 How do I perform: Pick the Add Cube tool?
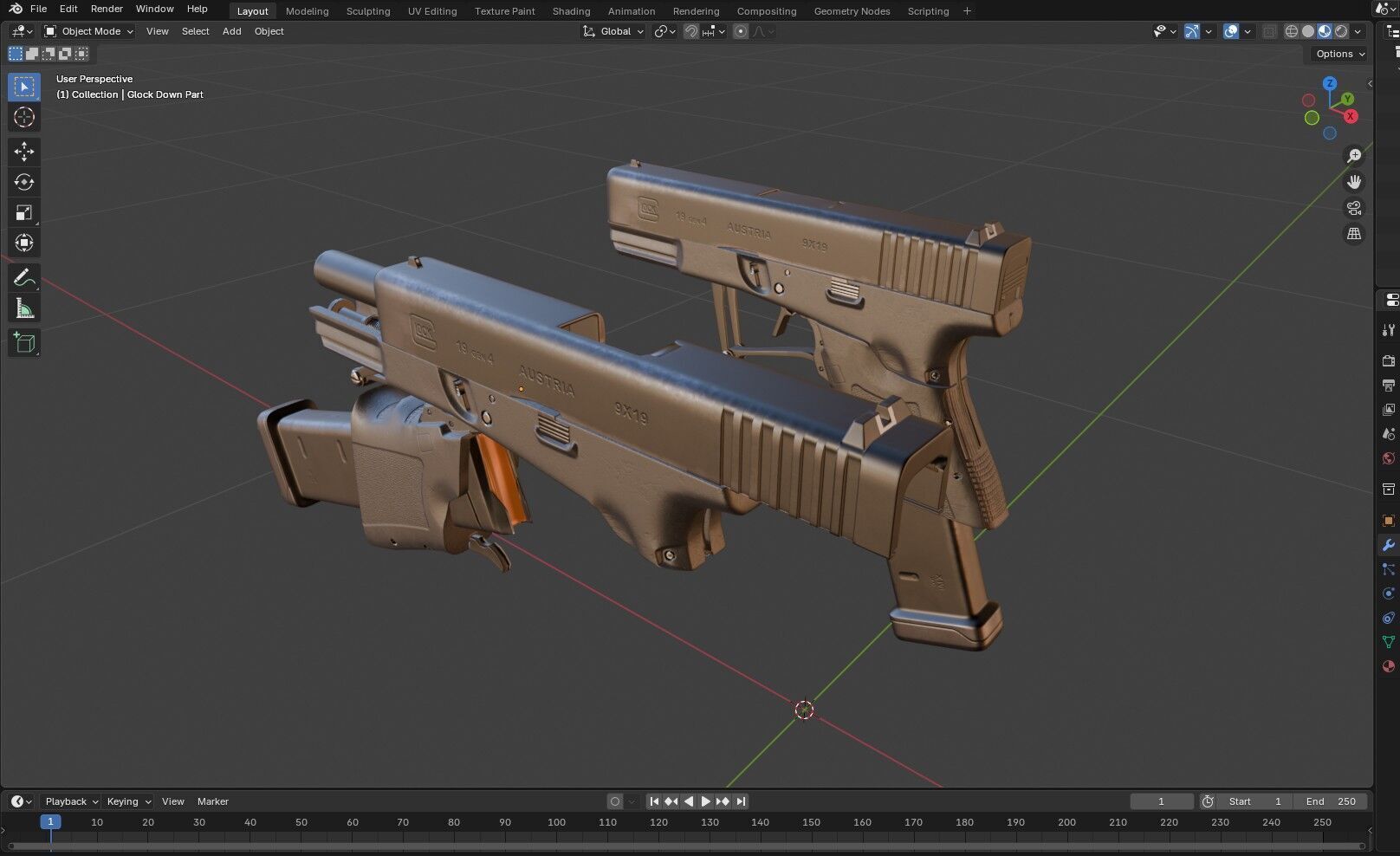click(24, 343)
